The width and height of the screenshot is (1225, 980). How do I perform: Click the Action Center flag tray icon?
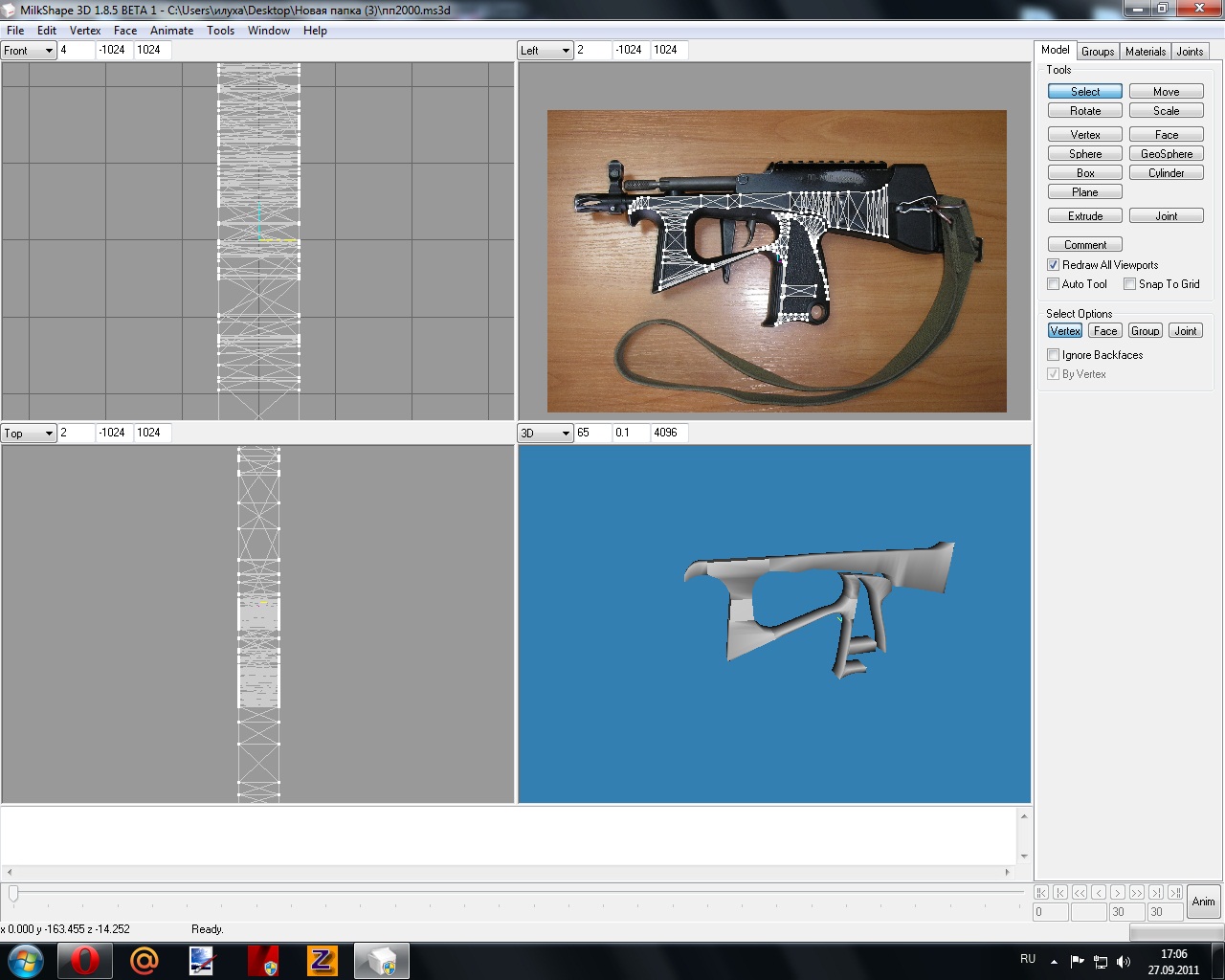(1078, 961)
